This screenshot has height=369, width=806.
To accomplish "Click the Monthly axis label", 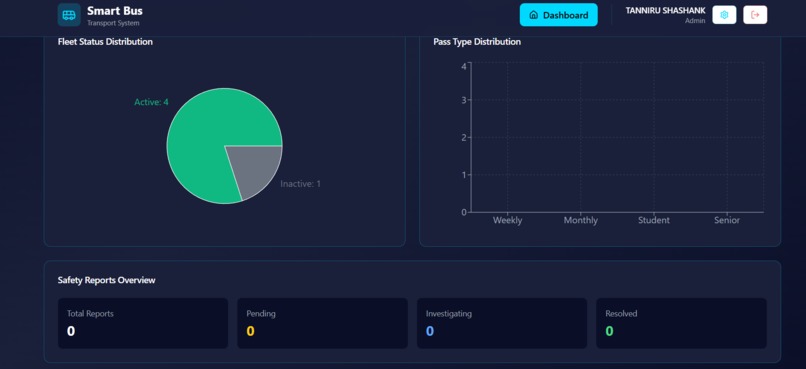I will (x=581, y=220).
